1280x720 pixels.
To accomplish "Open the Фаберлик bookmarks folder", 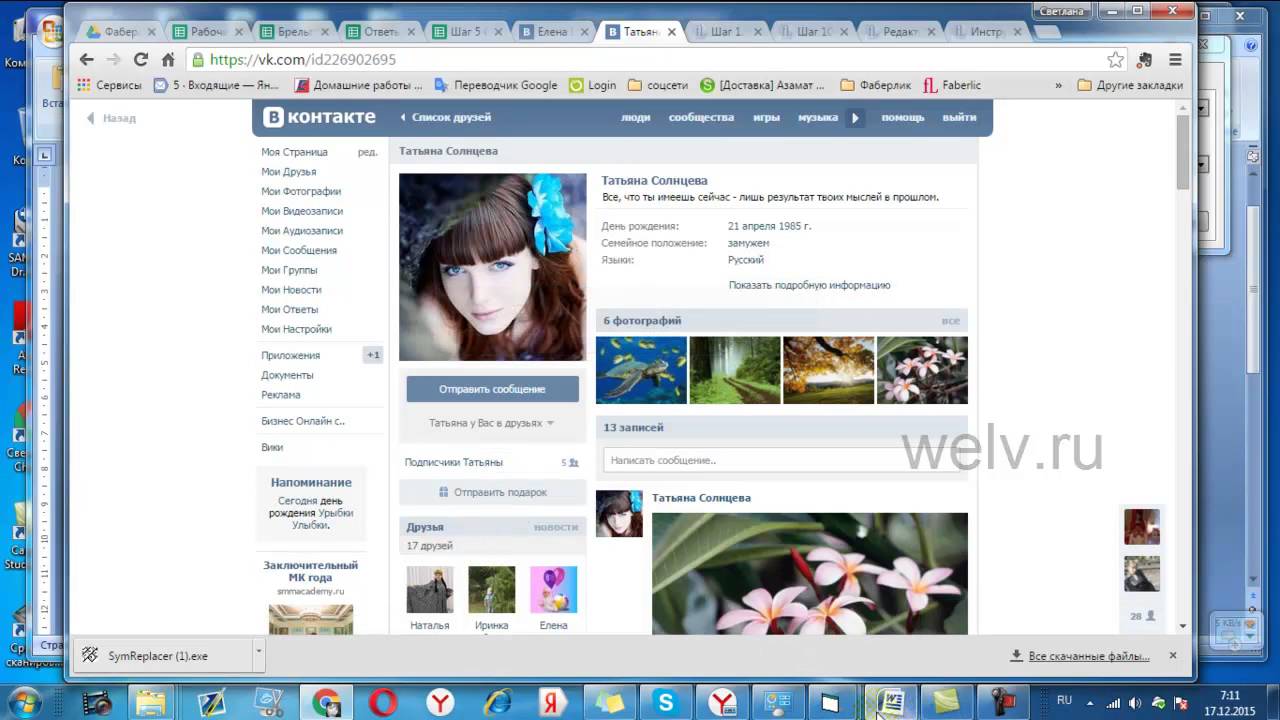I will (x=875, y=85).
